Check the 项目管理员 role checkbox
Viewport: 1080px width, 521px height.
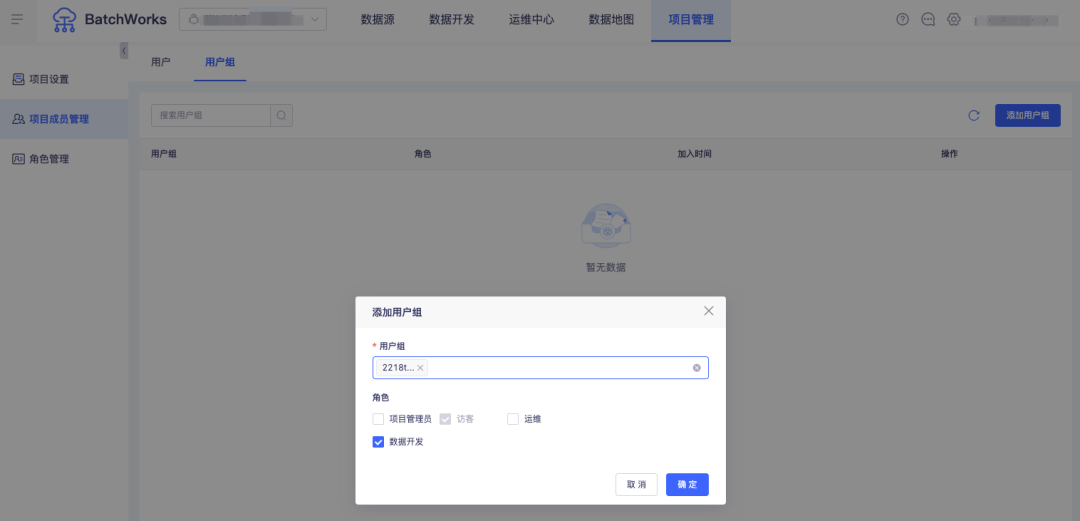click(378, 419)
